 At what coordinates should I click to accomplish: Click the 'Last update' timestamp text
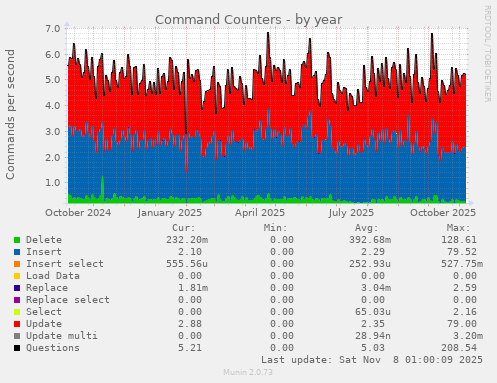pyautogui.click(x=372, y=360)
